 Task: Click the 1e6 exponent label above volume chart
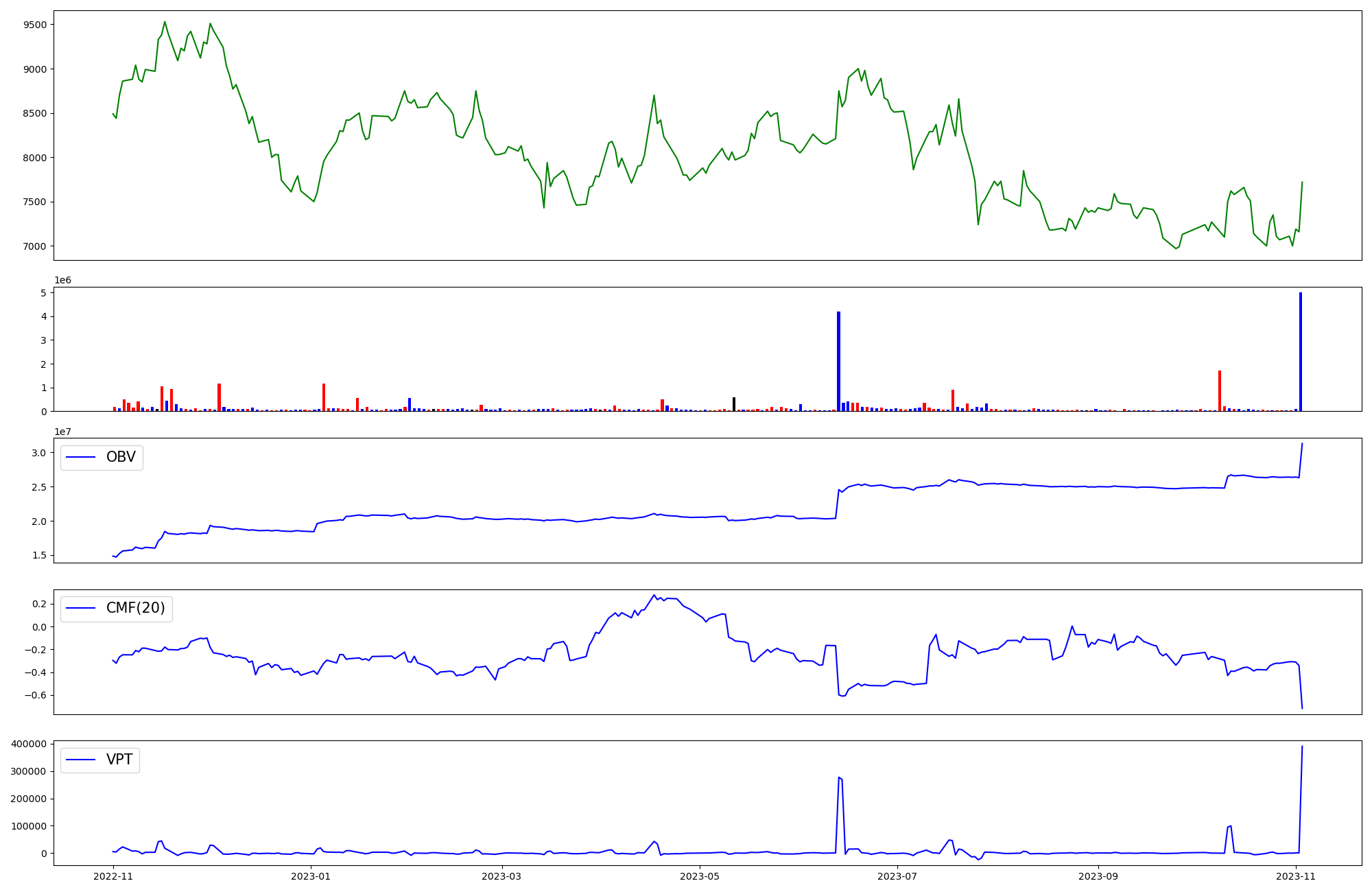click(62, 281)
